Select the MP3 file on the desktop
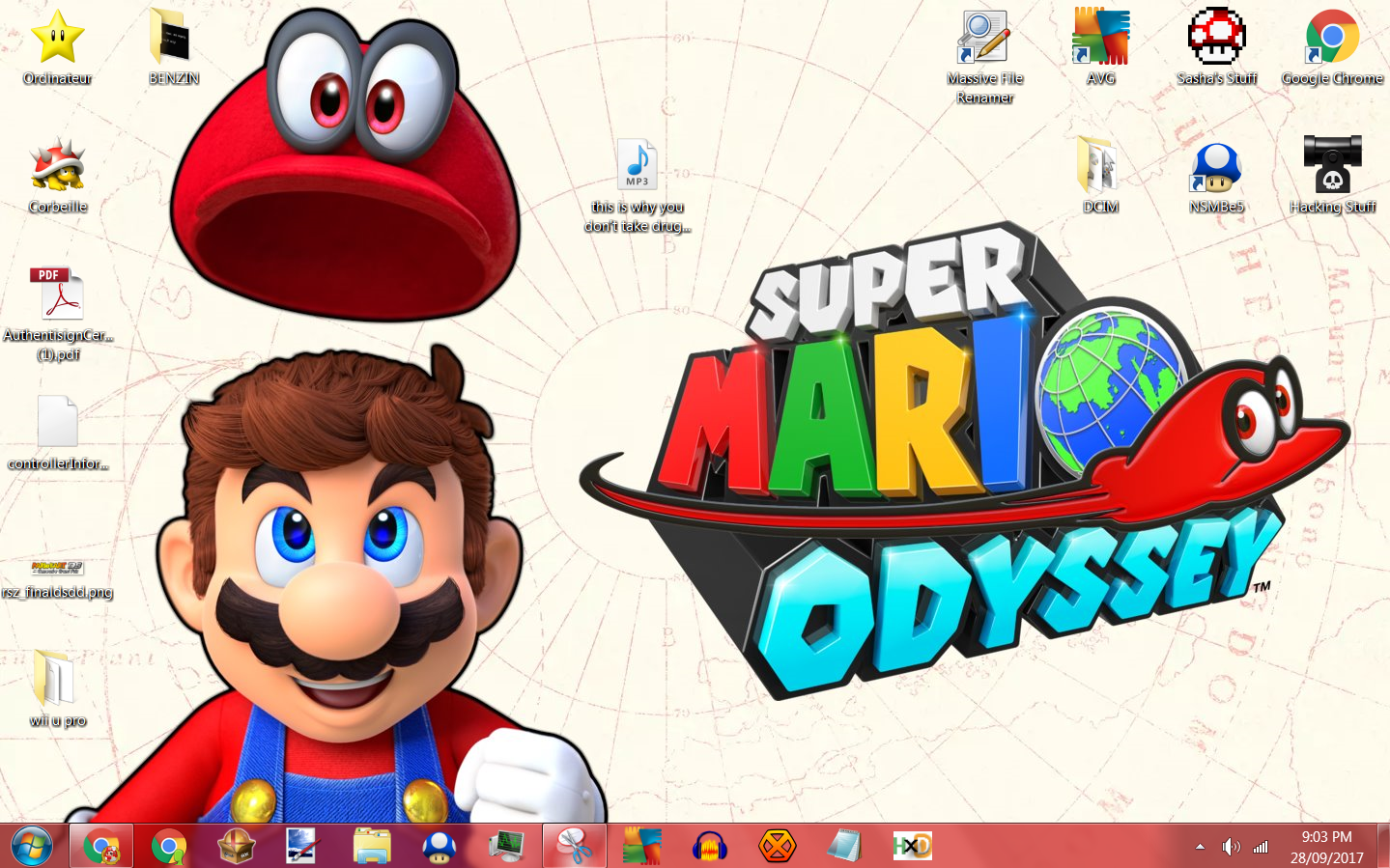Screen dimensions: 1390x868 (x=638, y=166)
